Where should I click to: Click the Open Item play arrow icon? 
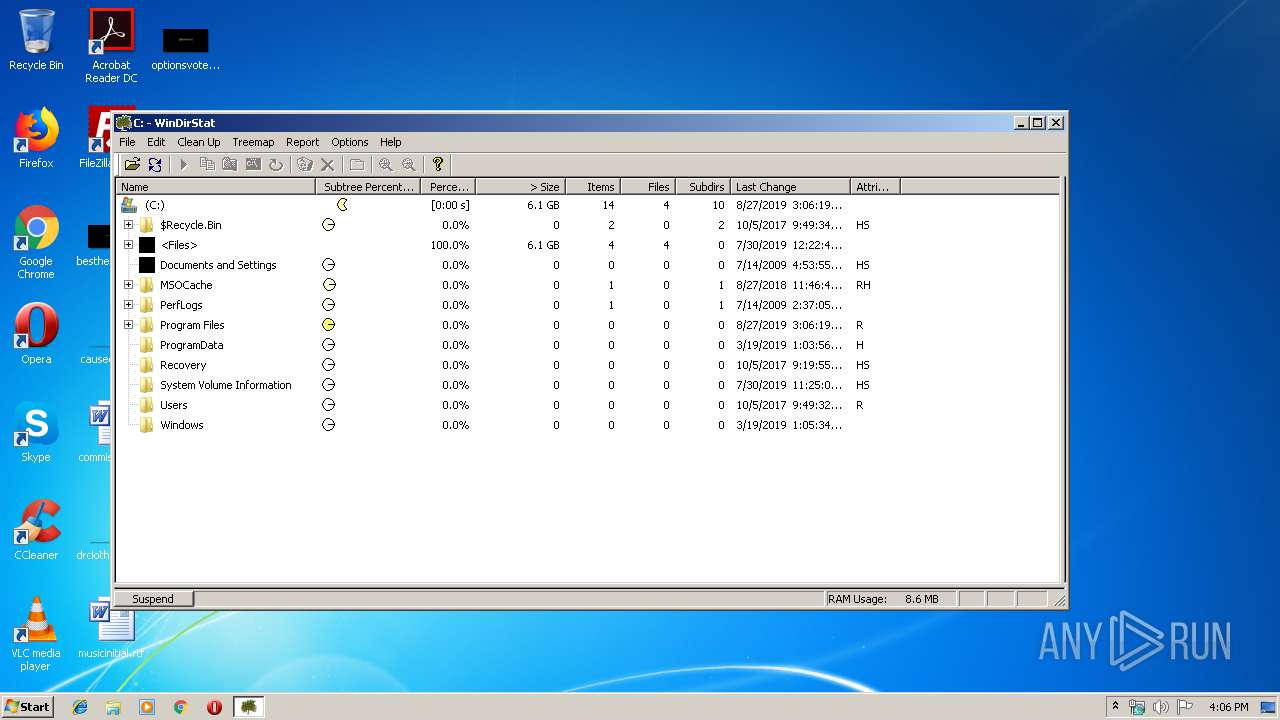(184, 164)
